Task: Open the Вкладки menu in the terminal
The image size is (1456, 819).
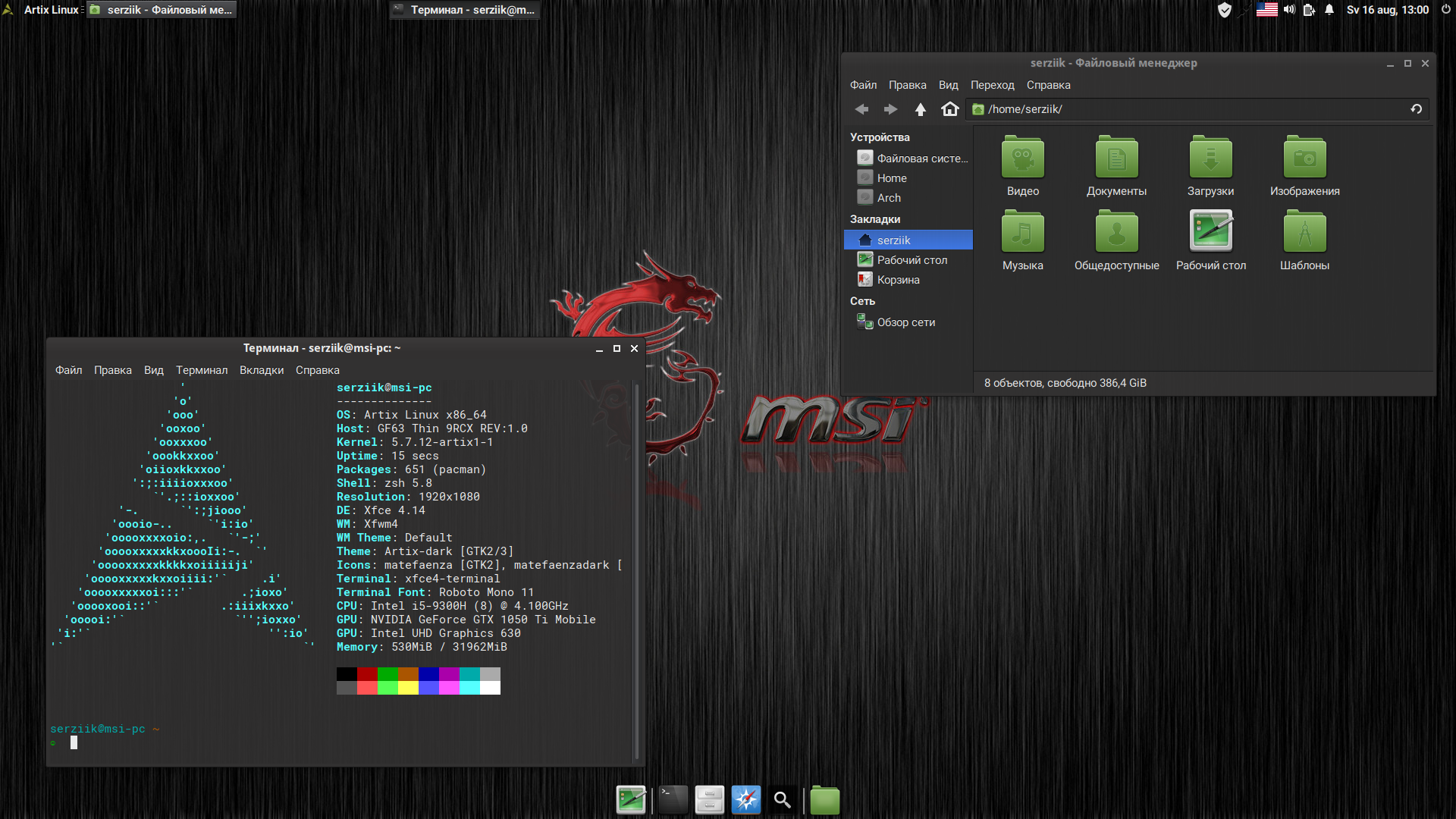Action: pos(261,370)
